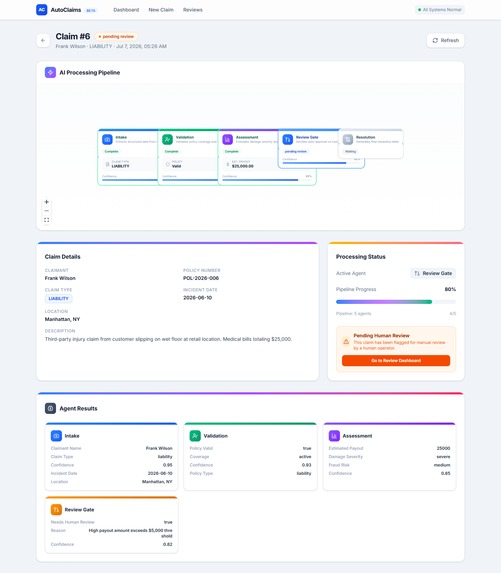
Task: Click the 80% pipeline progress value
Action: tap(450, 289)
